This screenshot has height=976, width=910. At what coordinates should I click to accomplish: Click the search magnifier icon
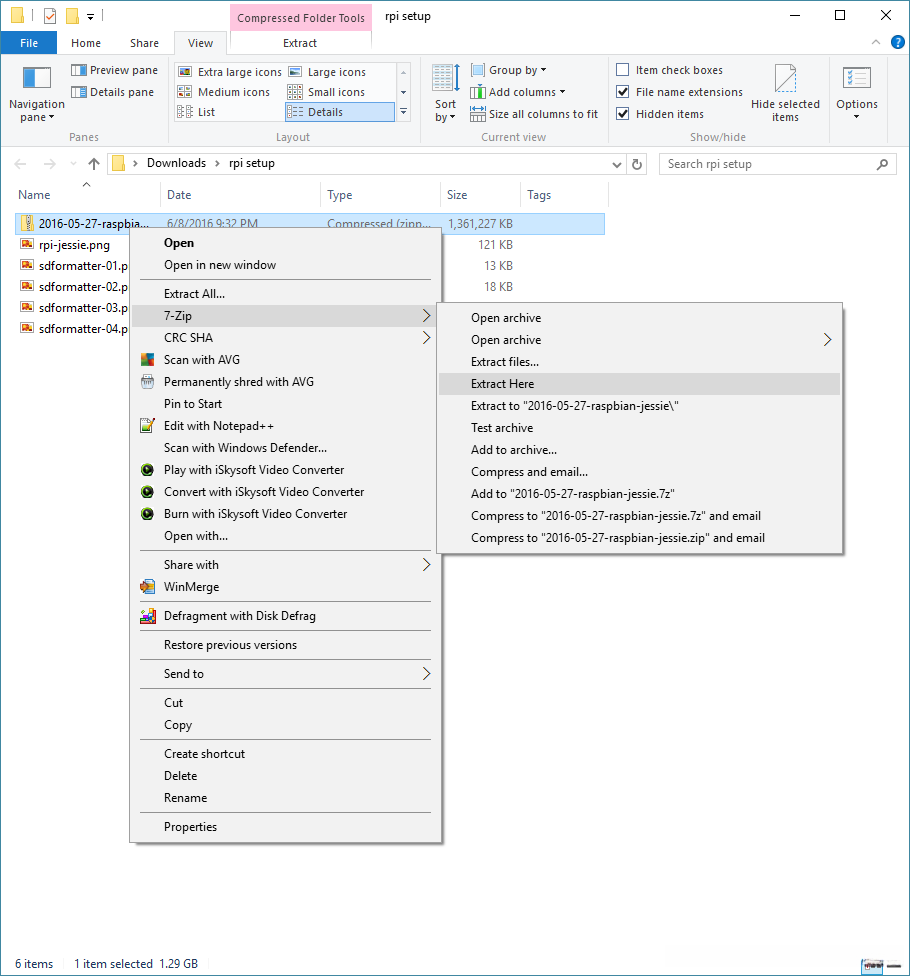[882, 164]
